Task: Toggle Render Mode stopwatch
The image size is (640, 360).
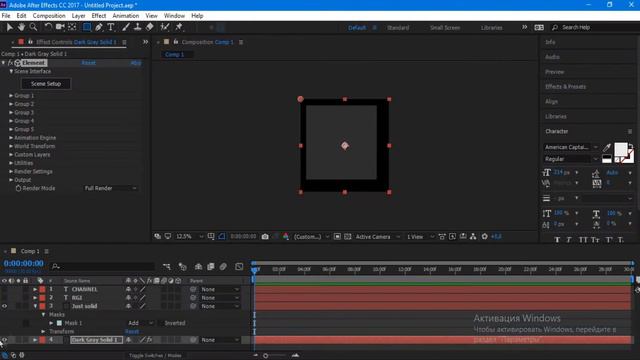Action: (x=18, y=188)
